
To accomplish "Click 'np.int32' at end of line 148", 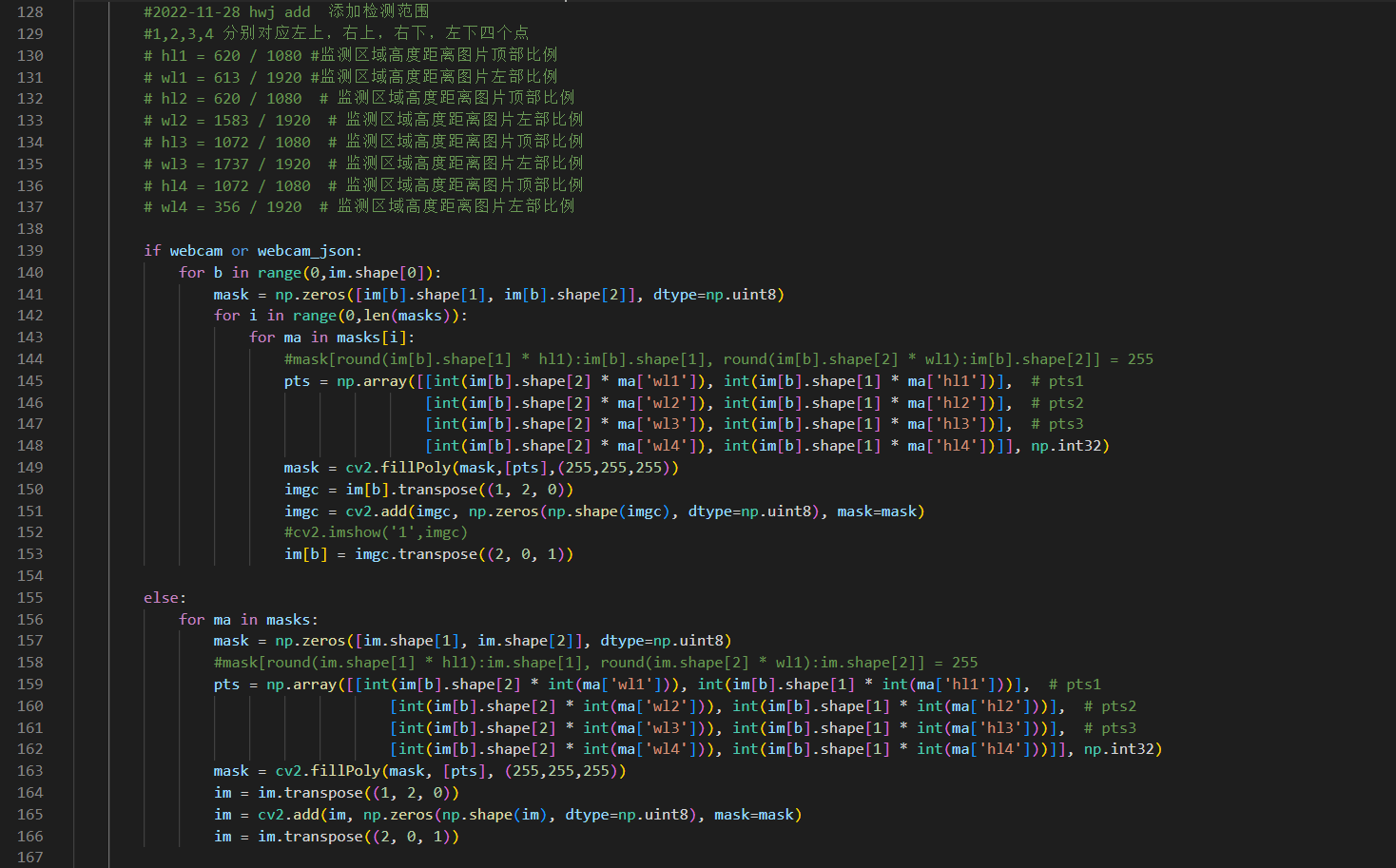I will coord(1069,446).
